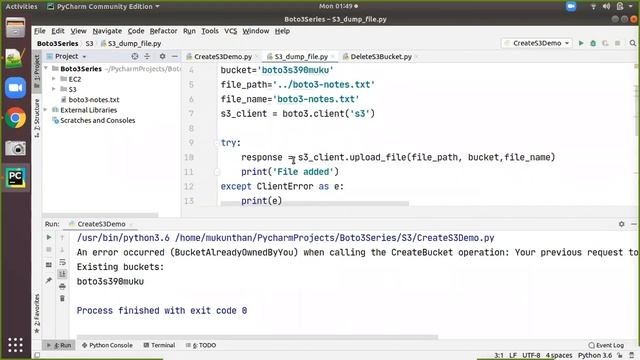This screenshot has height=360, width=640.
Task: Open Run panel settings gear
Action: point(621,224)
